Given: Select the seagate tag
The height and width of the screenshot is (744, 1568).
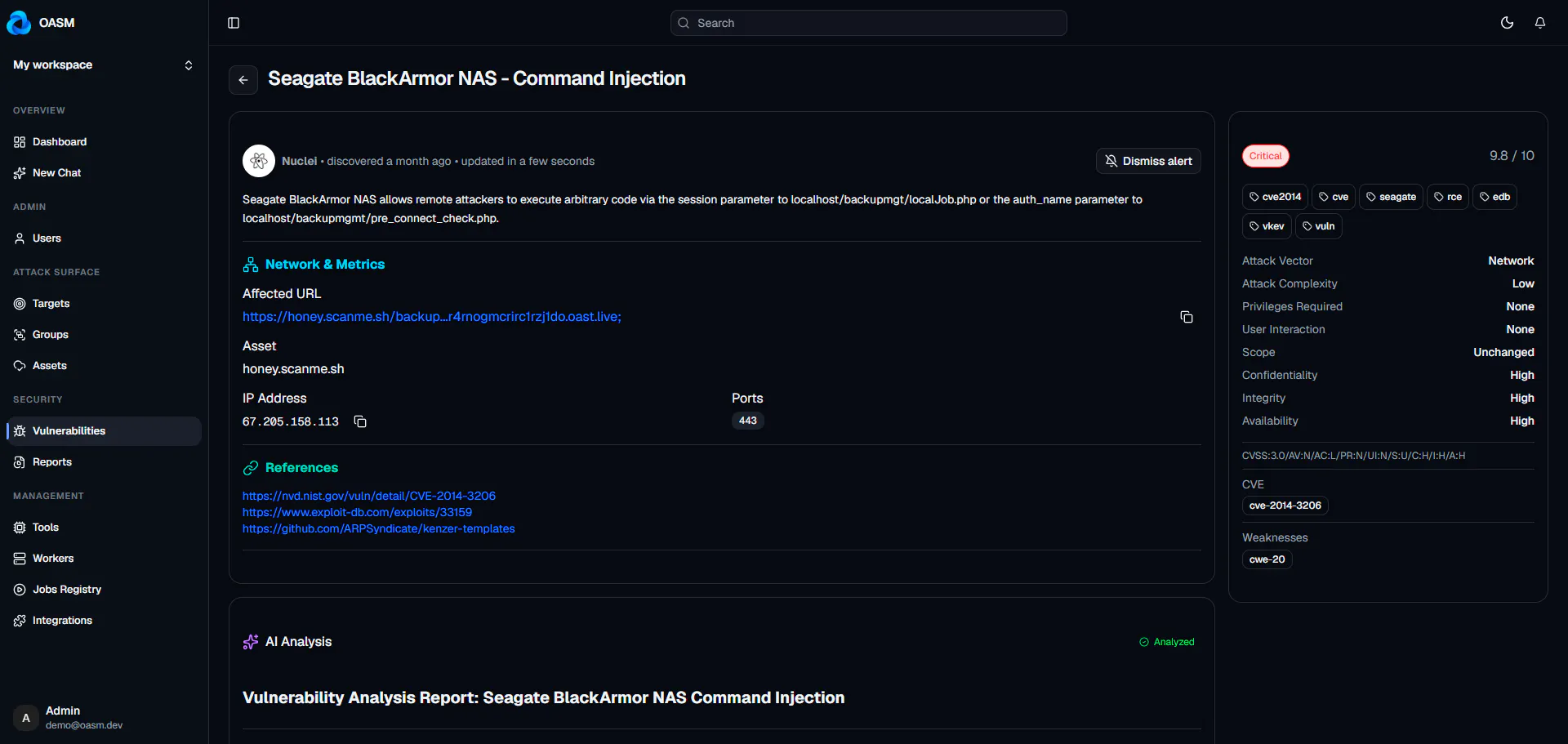Looking at the screenshot, I should pyautogui.click(x=1392, y=197).
